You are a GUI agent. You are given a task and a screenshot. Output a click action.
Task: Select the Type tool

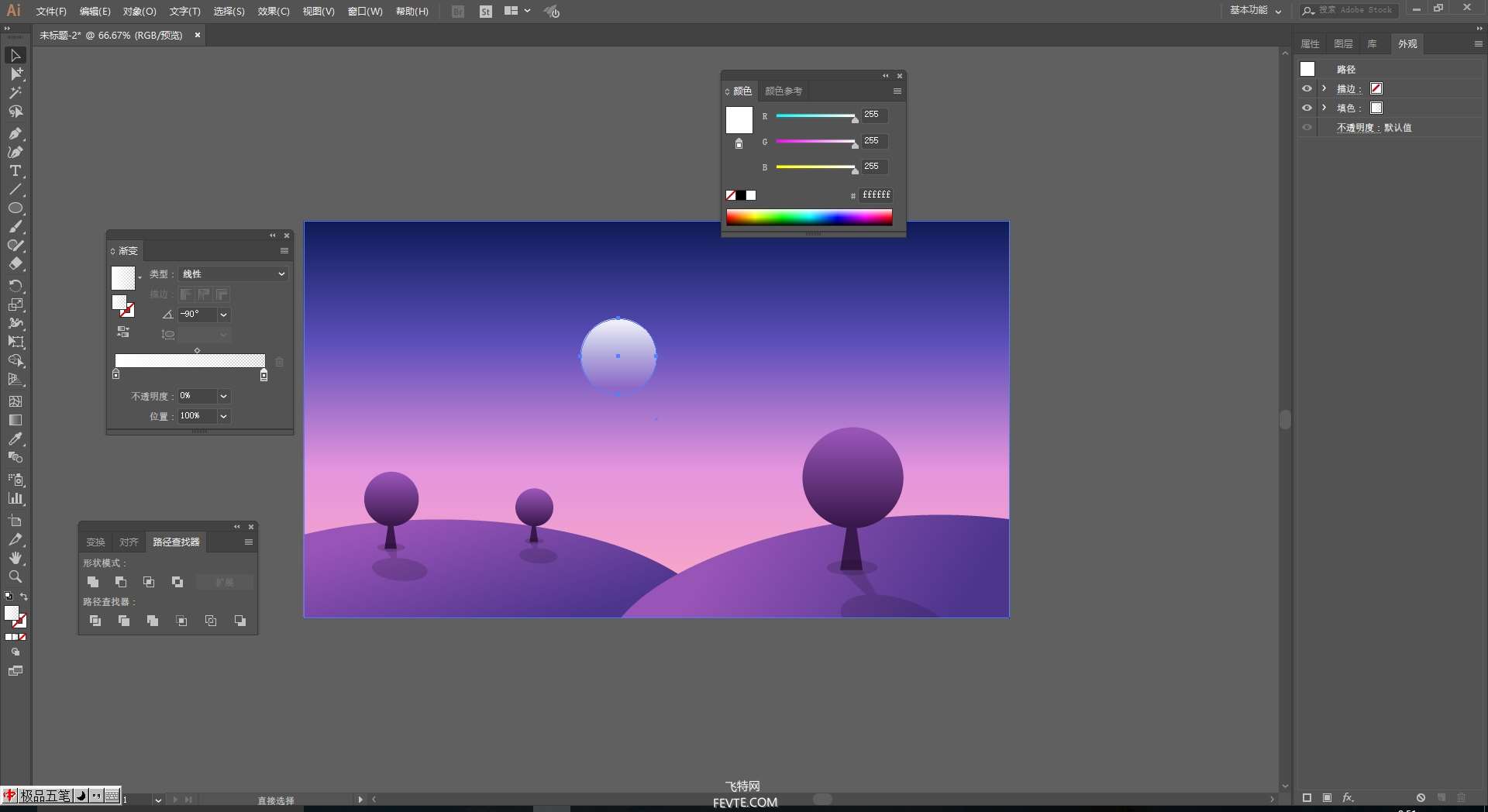(15, 171)
